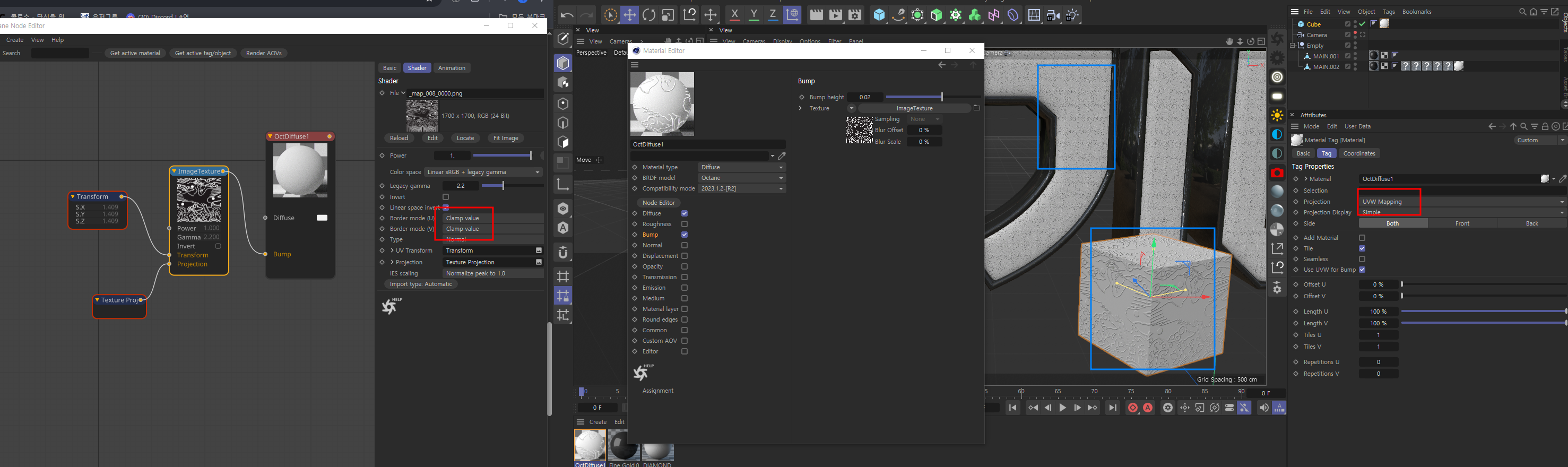Adjust the Bump height slider
This screenshot has width=1568, height=467.
pos(941,98)
